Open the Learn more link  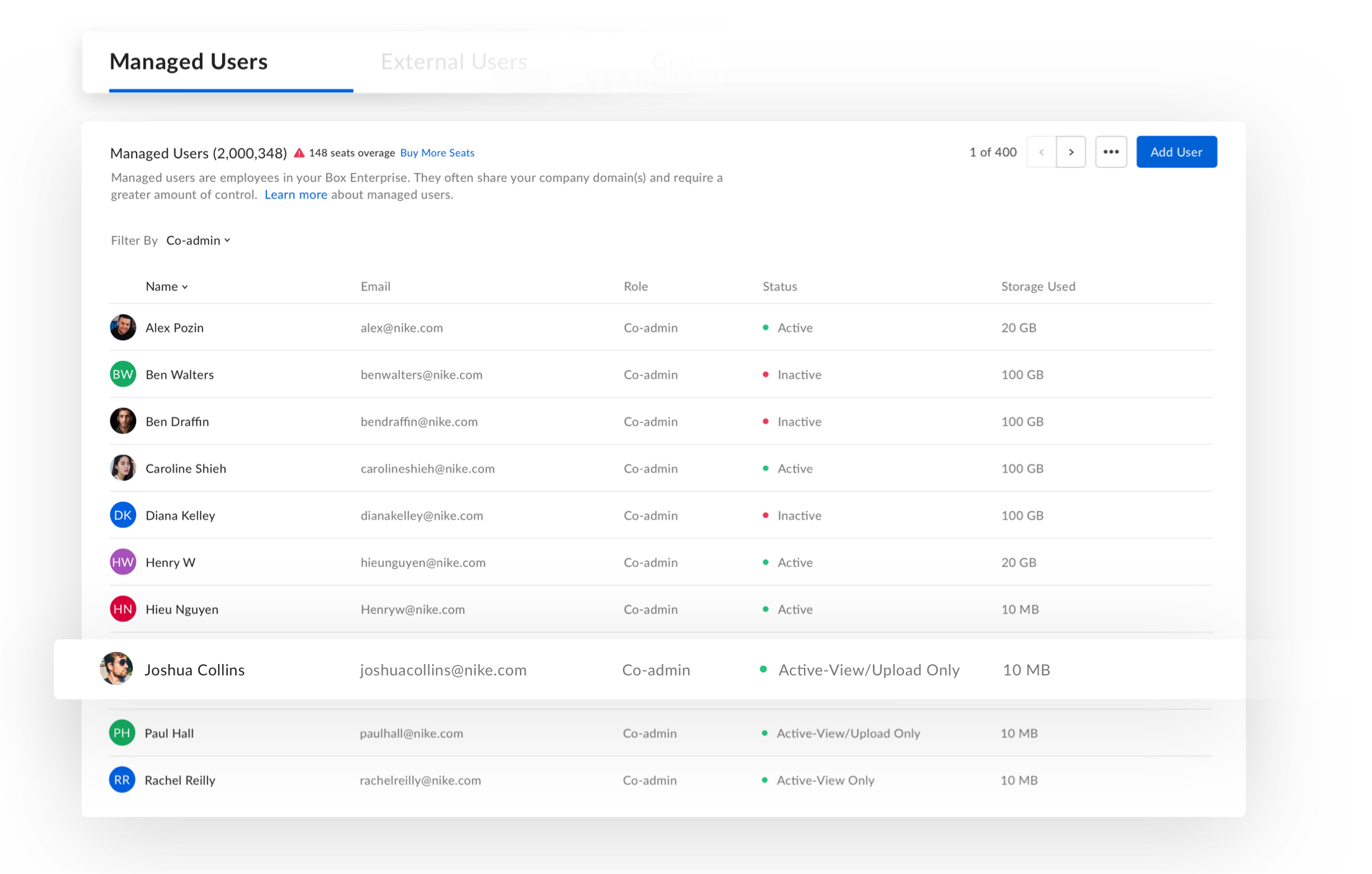tap(295, 195)
